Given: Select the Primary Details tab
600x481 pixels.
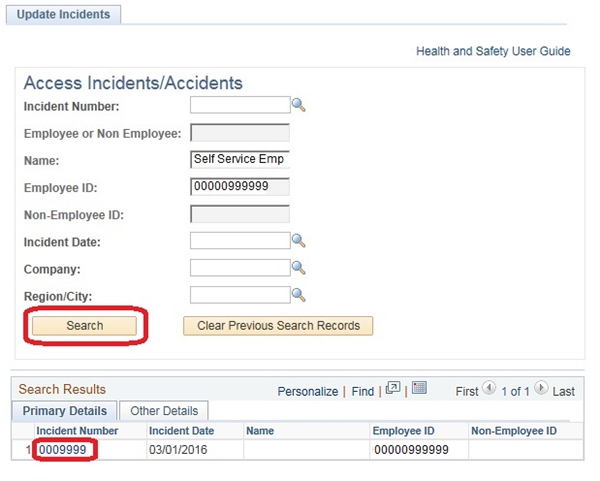Looking at the screenshot, I should (x=66, y=411).
